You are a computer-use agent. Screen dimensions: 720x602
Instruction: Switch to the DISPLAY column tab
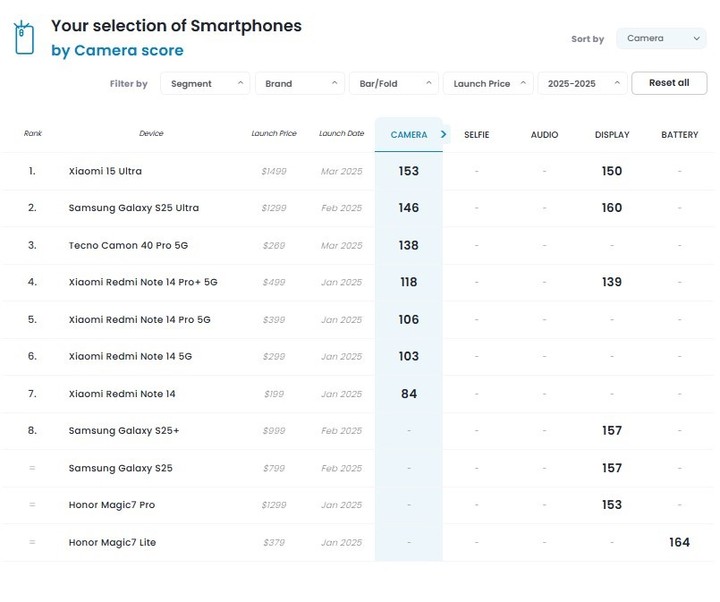tap(612, 135)
